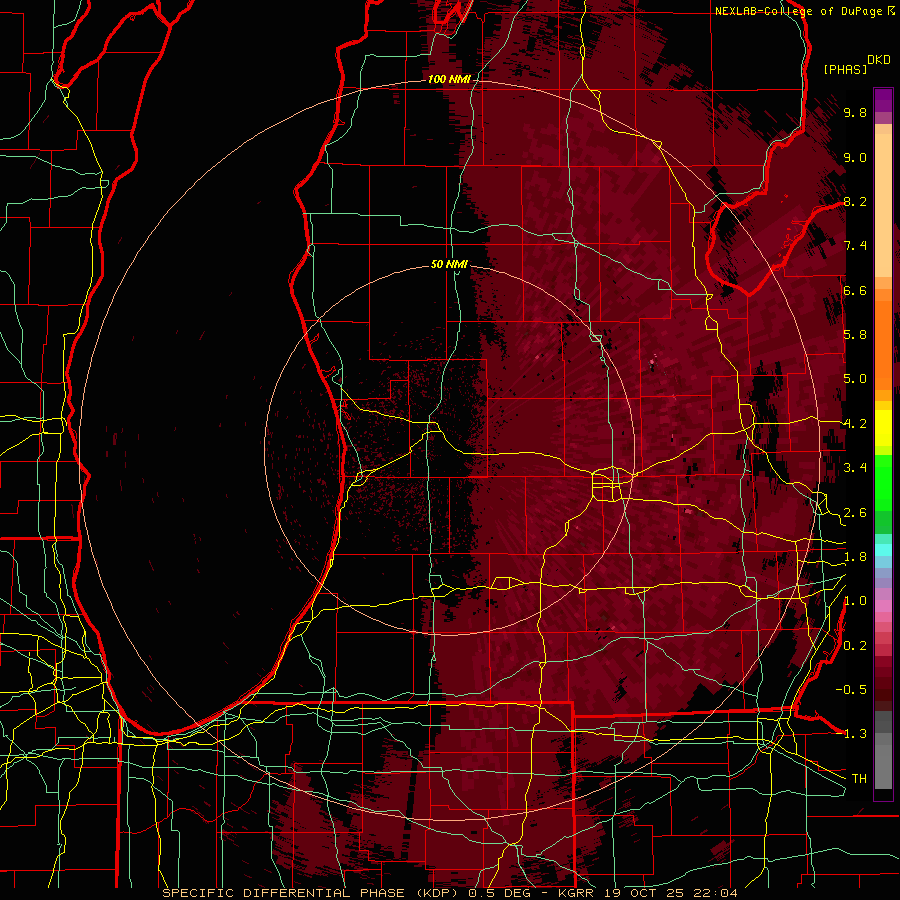Click the 2.6 legend value
The height and width of the screenshot is (900, 900).
pos(855,512)
